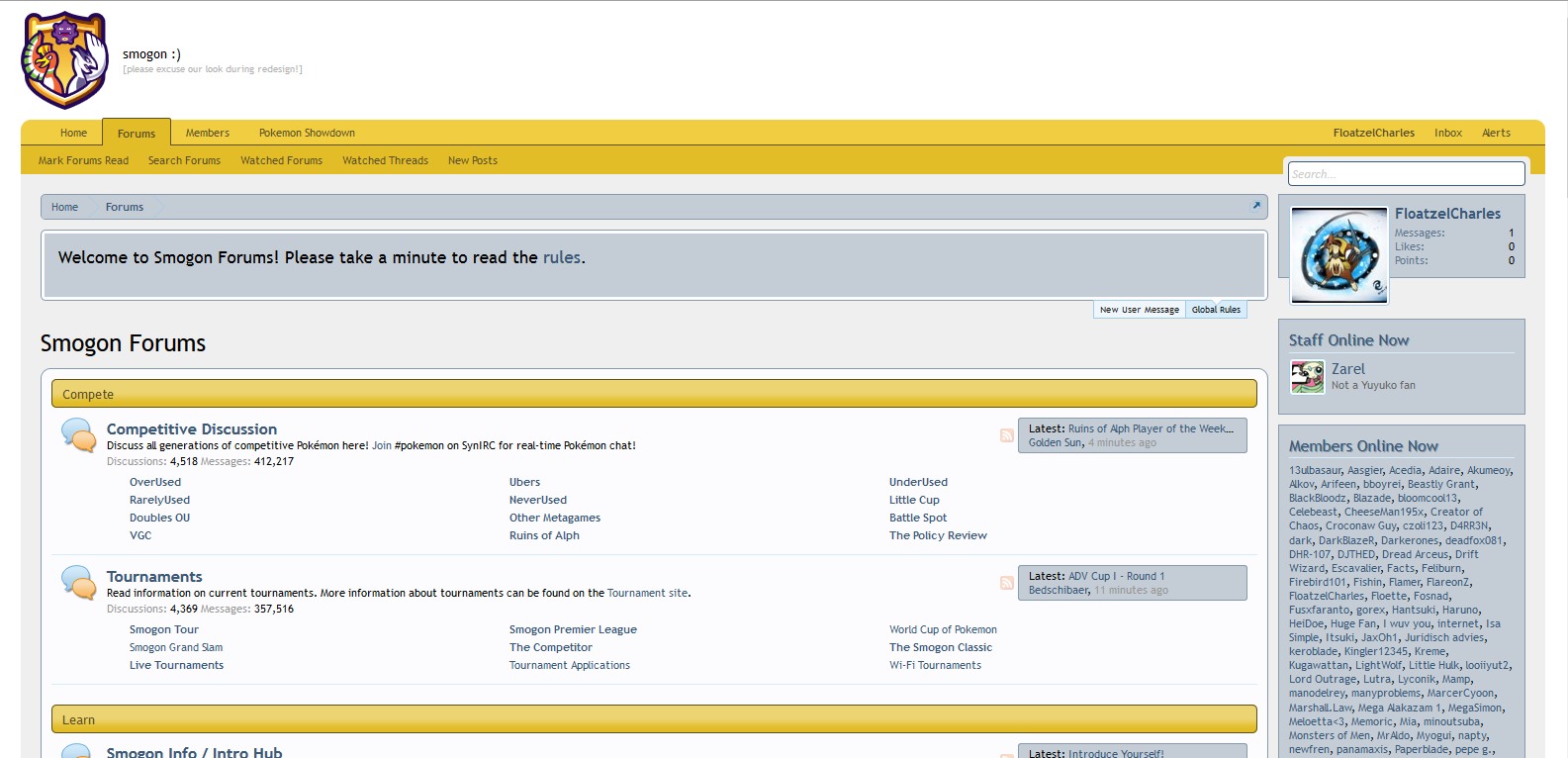Click the Competitive Discussion speech bubble icon
This screenshot has height=758, width=1568.
[78, 434]
